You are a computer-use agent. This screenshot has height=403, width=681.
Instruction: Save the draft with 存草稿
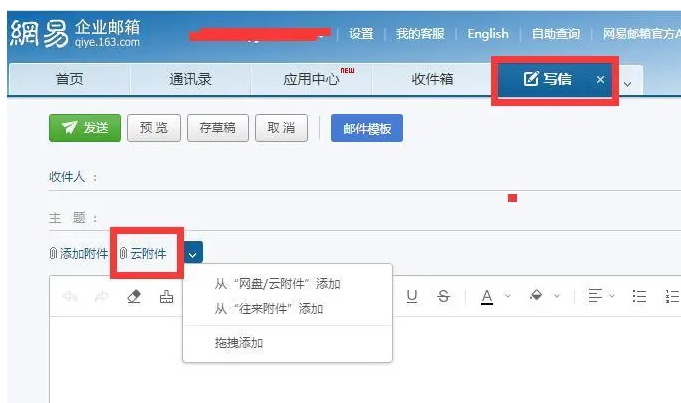(x=218, y=128)
